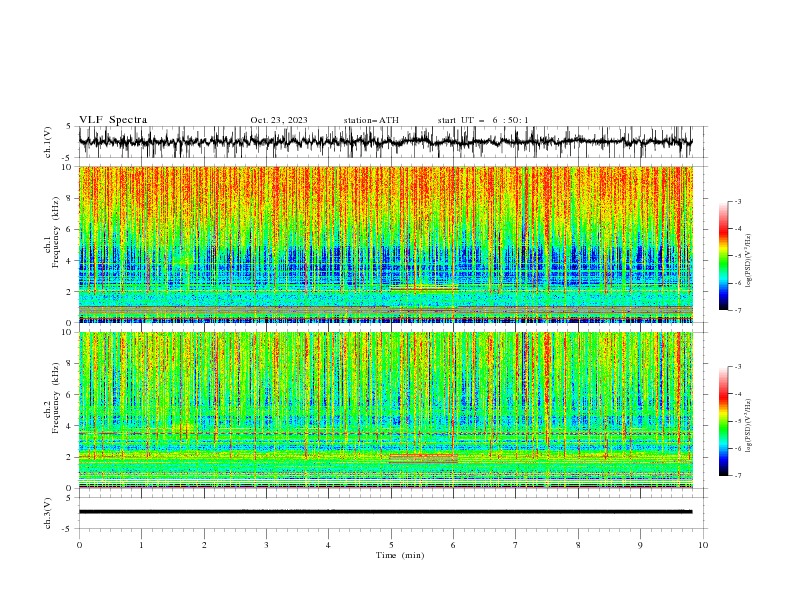Click the time axis tick label "2"

click(x=204, y=545)
